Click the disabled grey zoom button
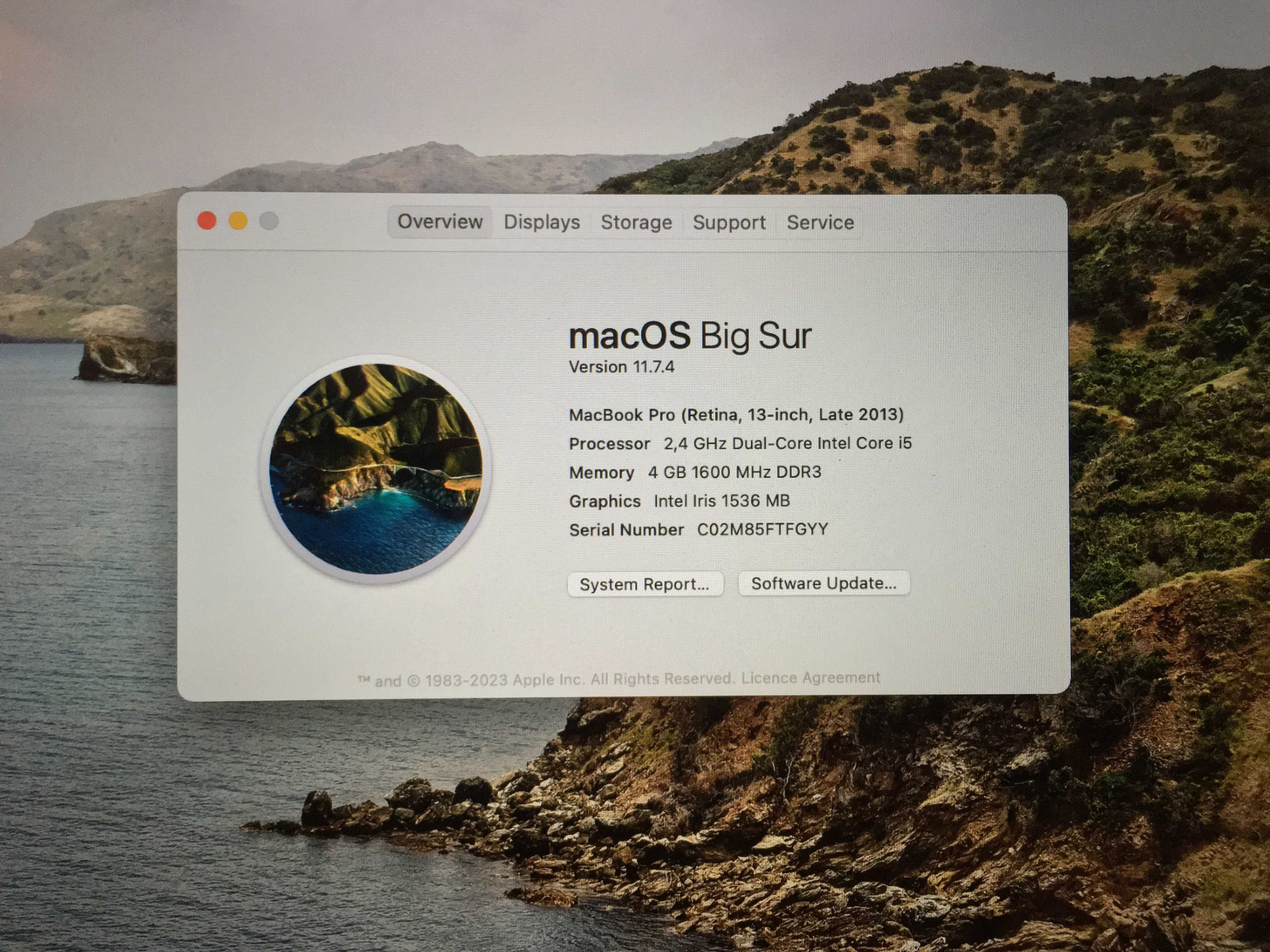This screenshot has height=952, width=1270. point(269,220)
